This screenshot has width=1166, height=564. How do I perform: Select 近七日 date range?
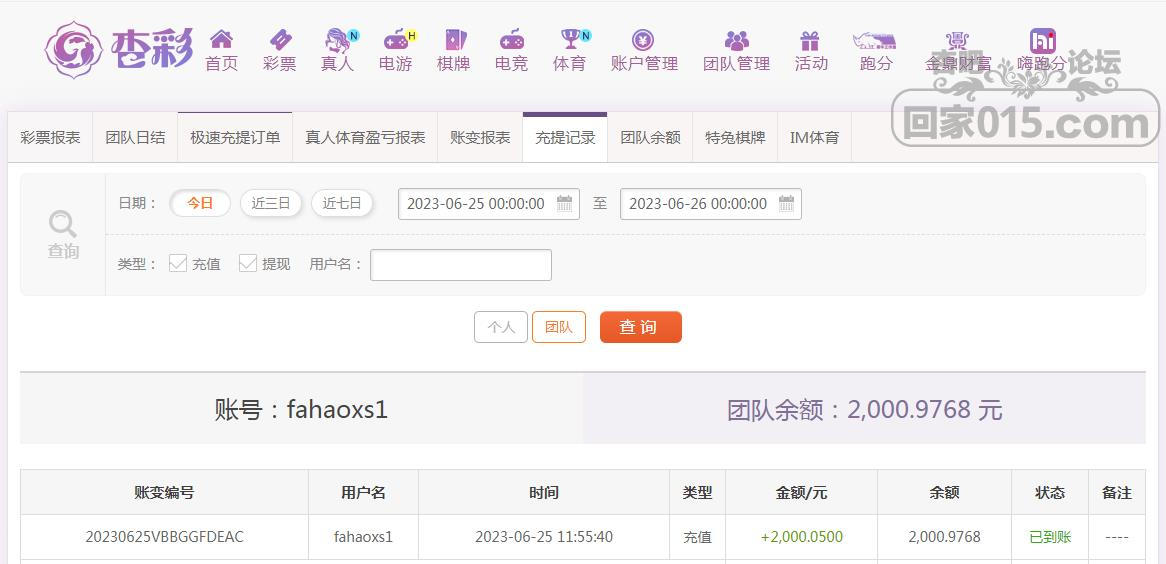[342, 203]
